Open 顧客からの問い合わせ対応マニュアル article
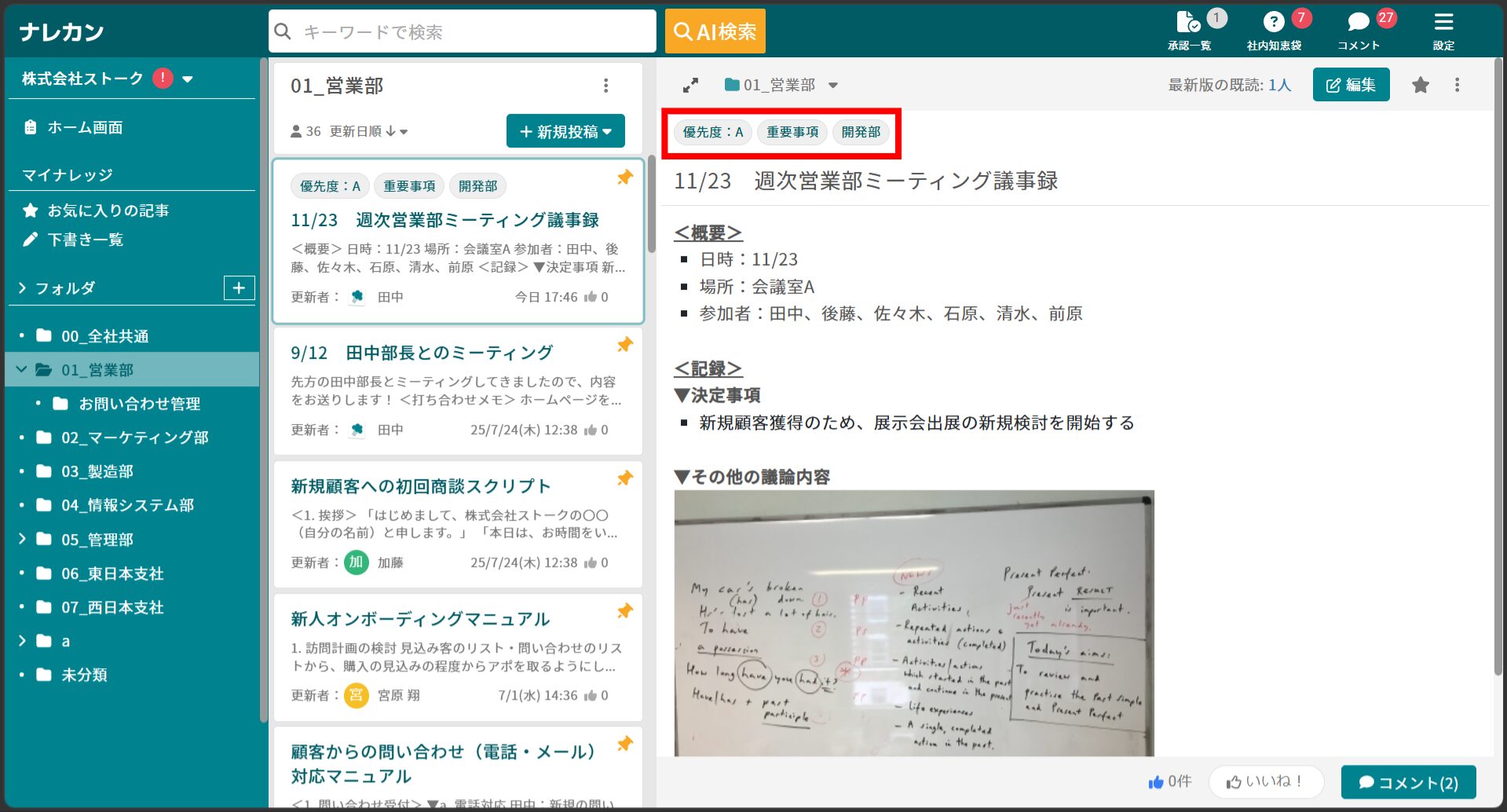The height and width of the screenshot is (812, 1507). pos(444,764)
